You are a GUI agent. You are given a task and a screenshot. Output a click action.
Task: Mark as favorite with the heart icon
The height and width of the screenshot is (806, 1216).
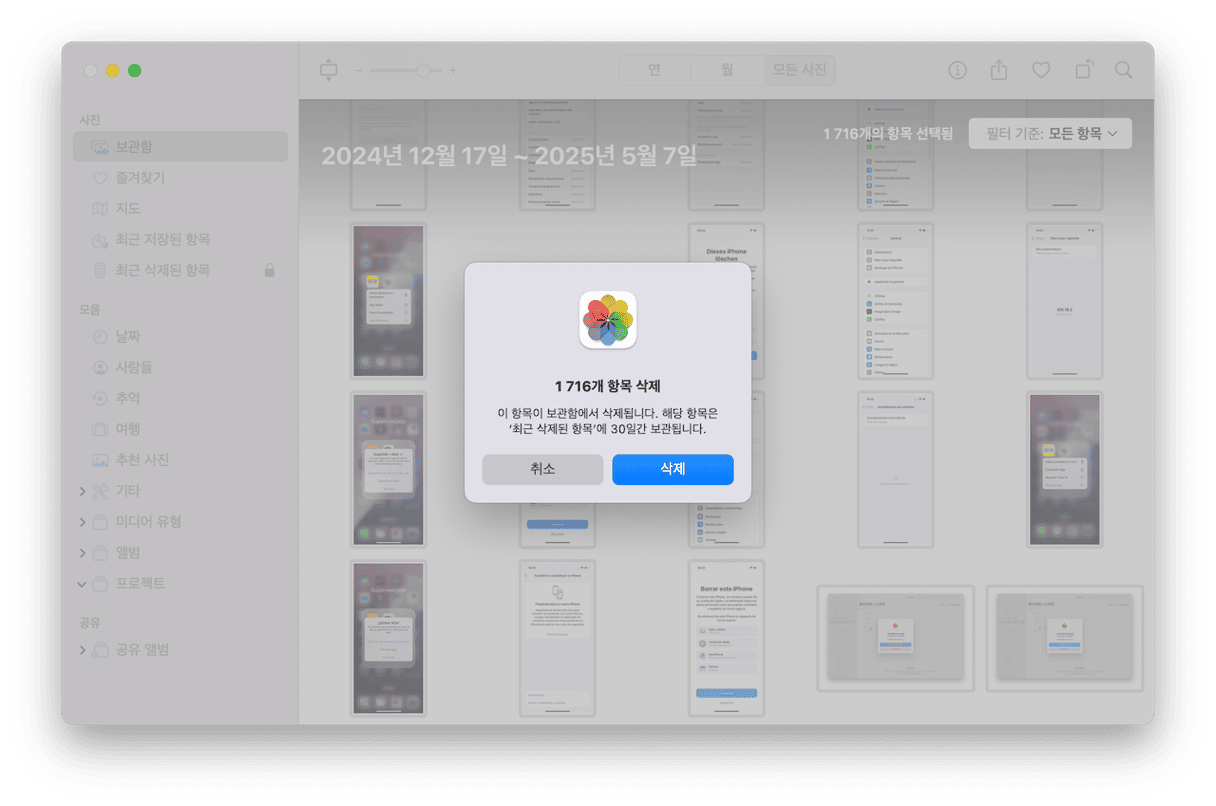(x=1041, y=70)
